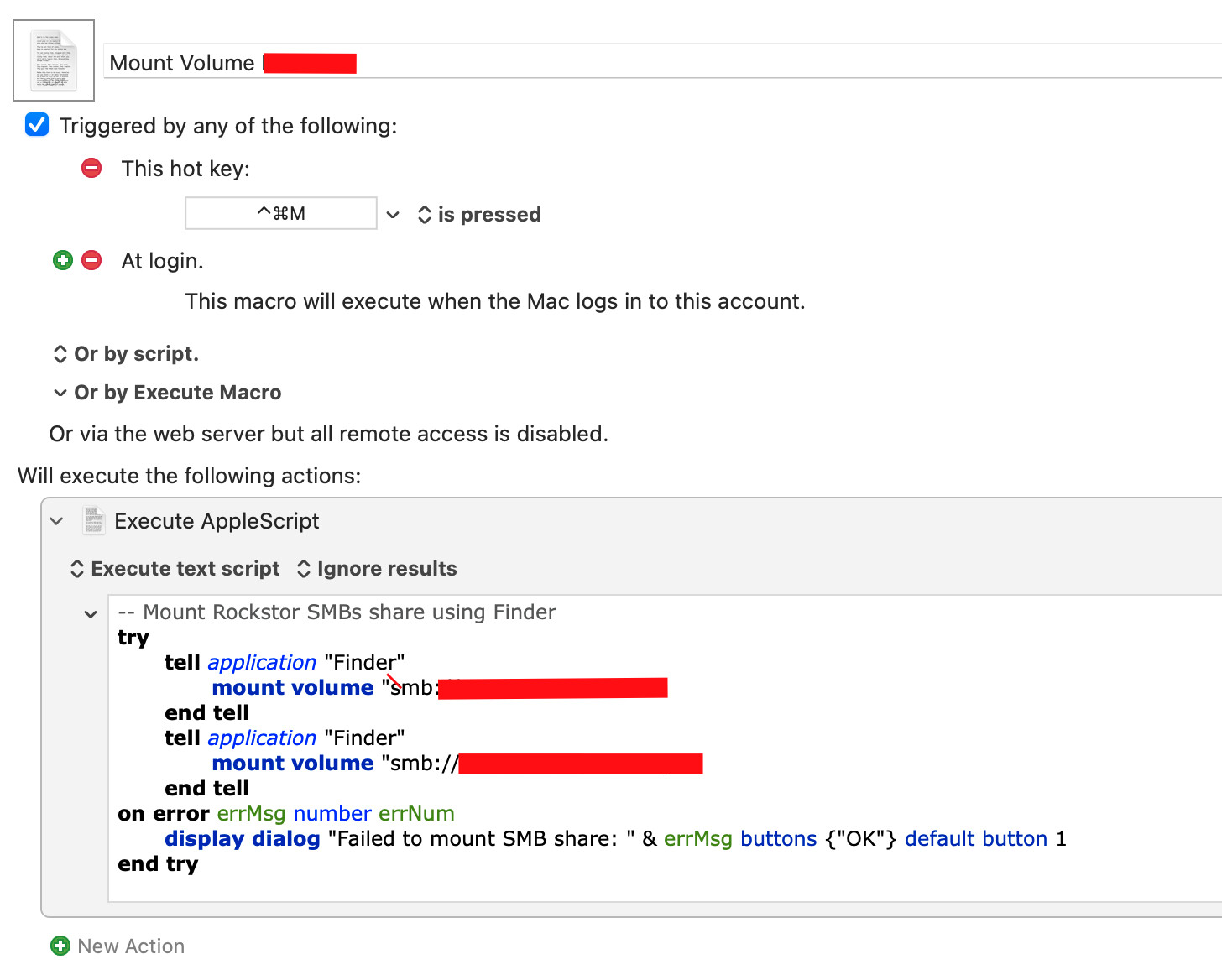This screenshot has width=1222, height=980.
Task: Change the 'Ignore results' option
Action: [377, 569]
